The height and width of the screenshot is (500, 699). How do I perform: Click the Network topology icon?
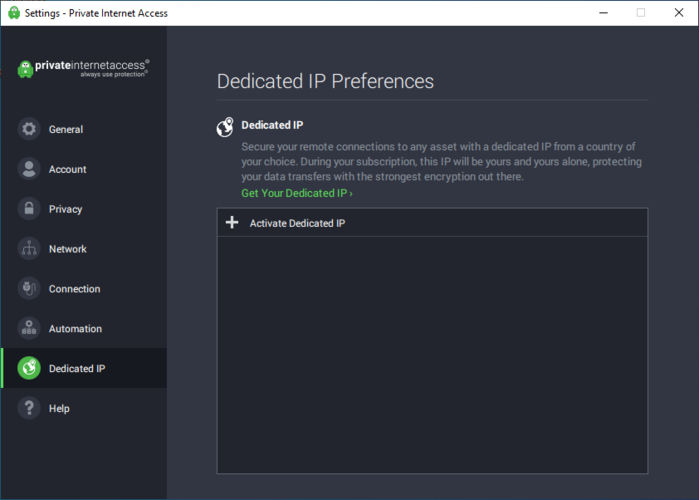click(x=29, y=249)
